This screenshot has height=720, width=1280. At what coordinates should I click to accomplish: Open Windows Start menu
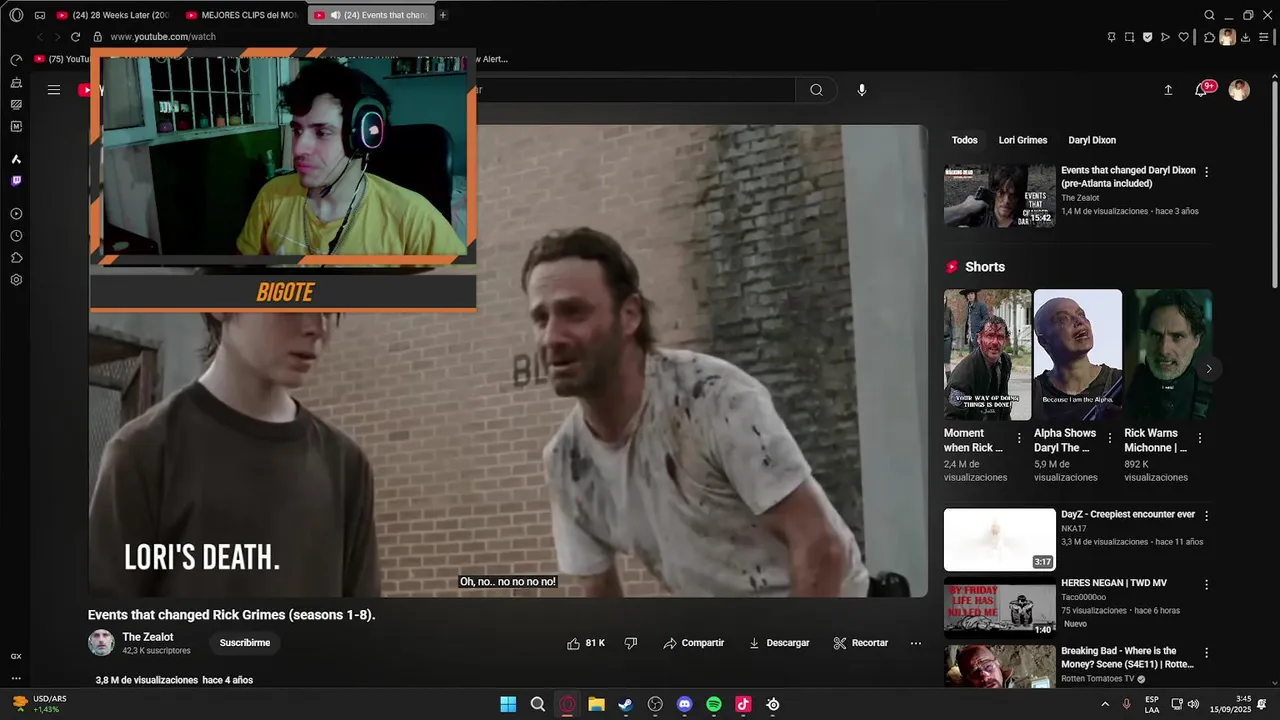click(508, 704)
